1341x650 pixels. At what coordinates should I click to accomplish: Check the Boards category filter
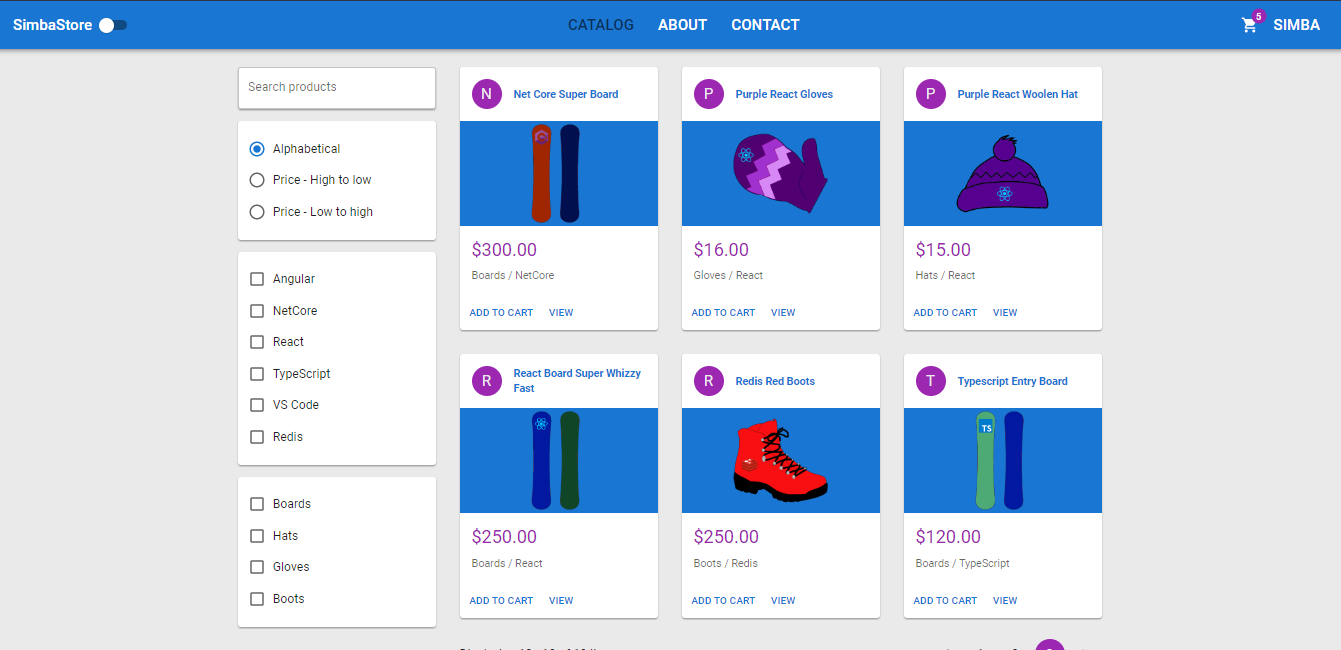[x=257, y=504]
